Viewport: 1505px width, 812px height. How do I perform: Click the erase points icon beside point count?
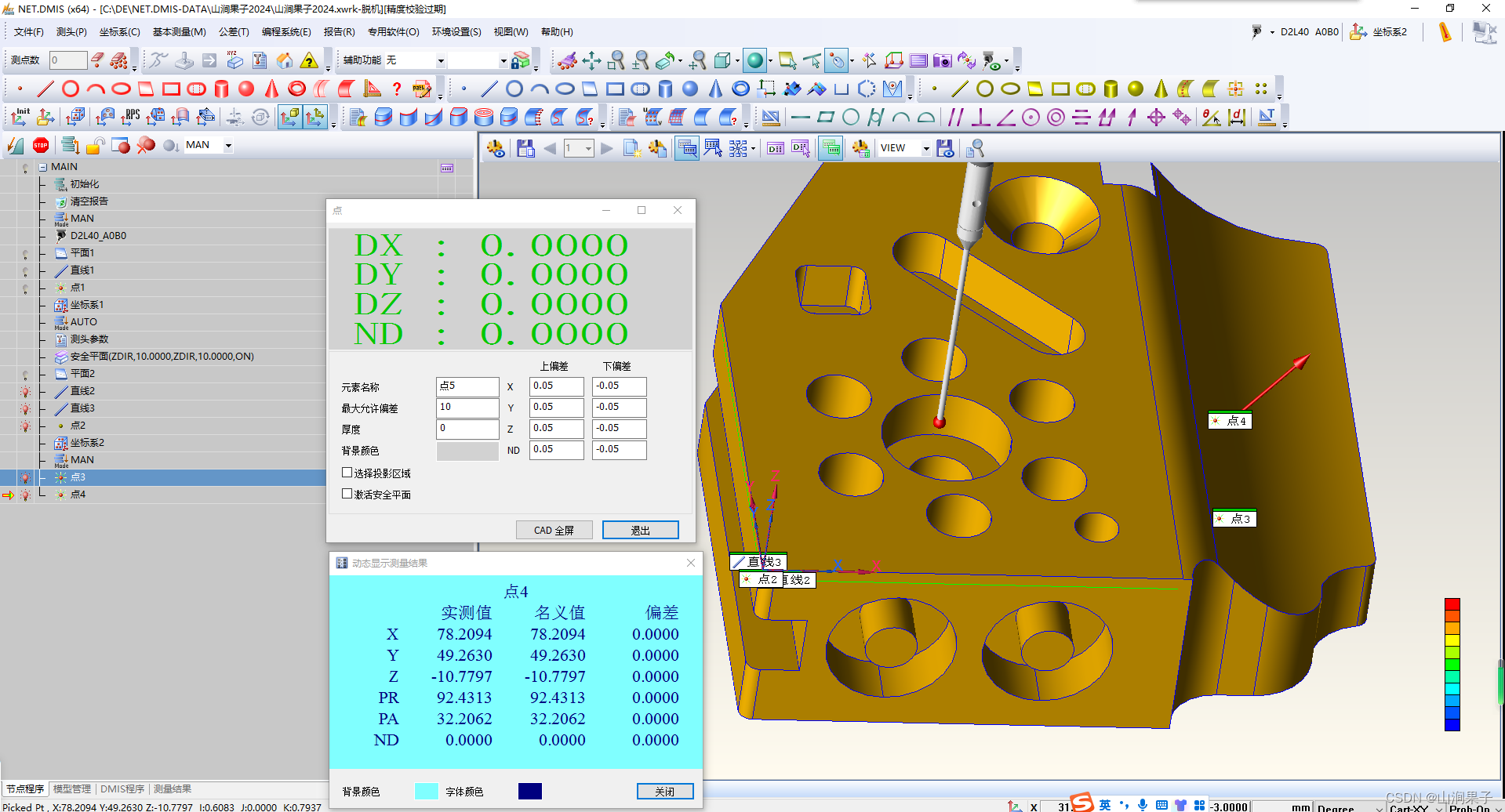tap(97, 60)
